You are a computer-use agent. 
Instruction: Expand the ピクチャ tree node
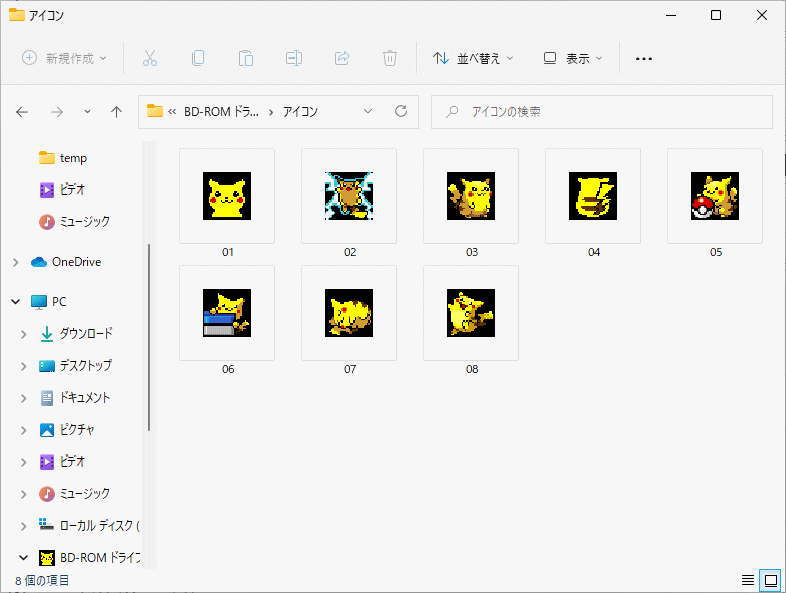click(24, 430)
